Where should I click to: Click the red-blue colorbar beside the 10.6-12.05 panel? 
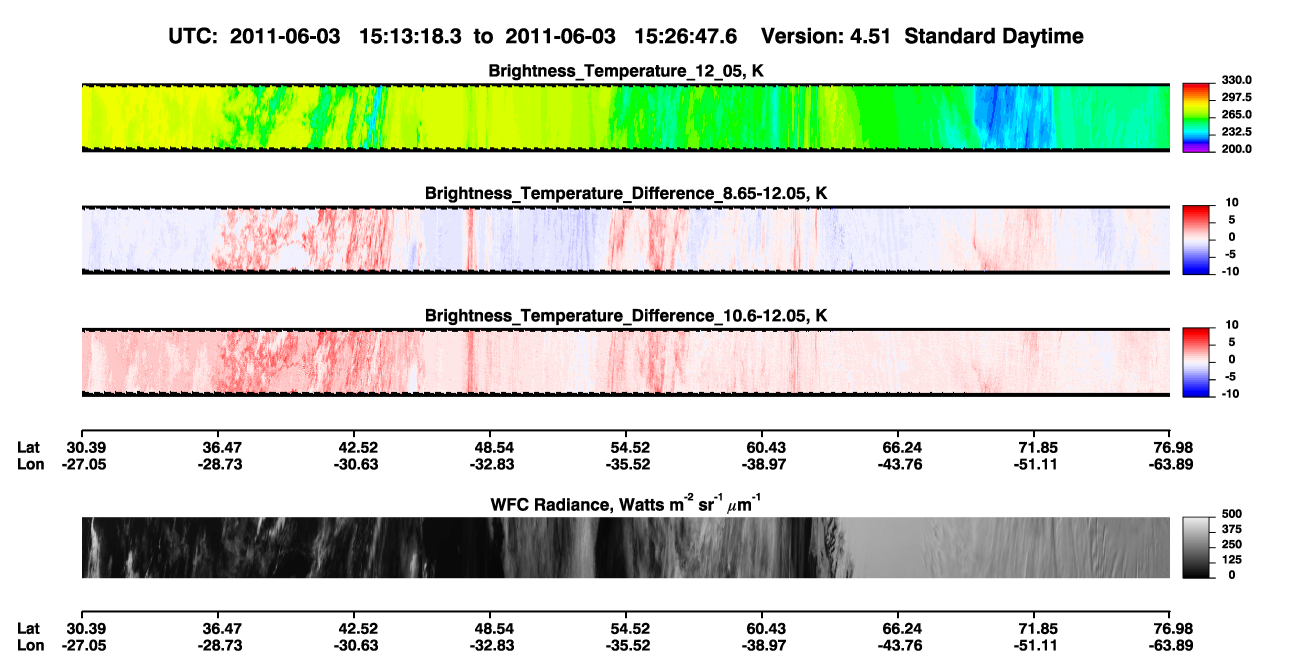coord(1197,361)
